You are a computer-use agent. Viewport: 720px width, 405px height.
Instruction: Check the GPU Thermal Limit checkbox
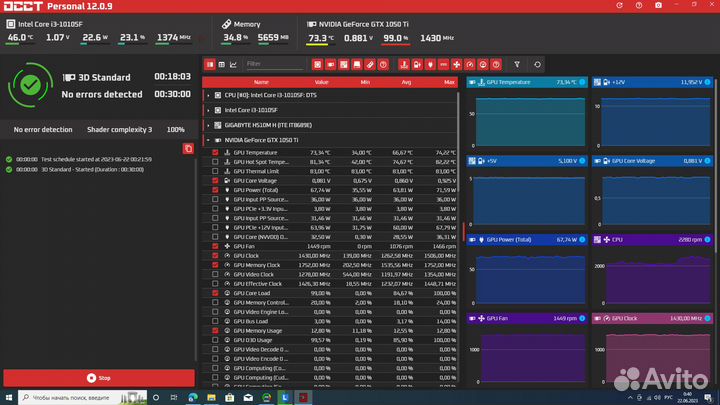pyautogui.click(x=215, y=171)
